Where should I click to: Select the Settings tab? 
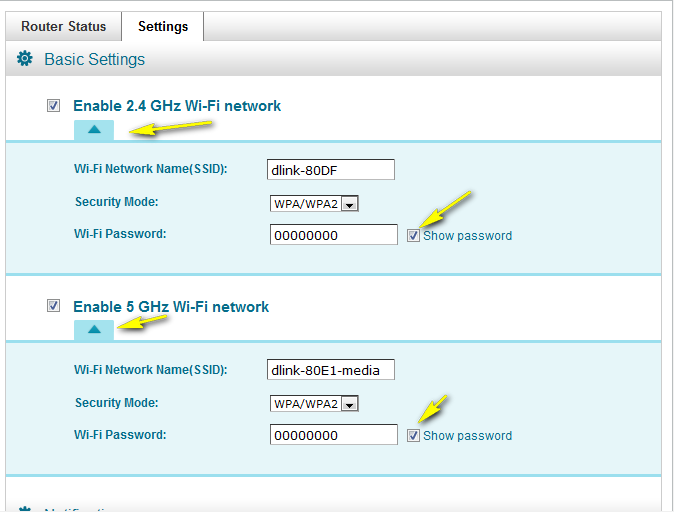click(163, 27)
